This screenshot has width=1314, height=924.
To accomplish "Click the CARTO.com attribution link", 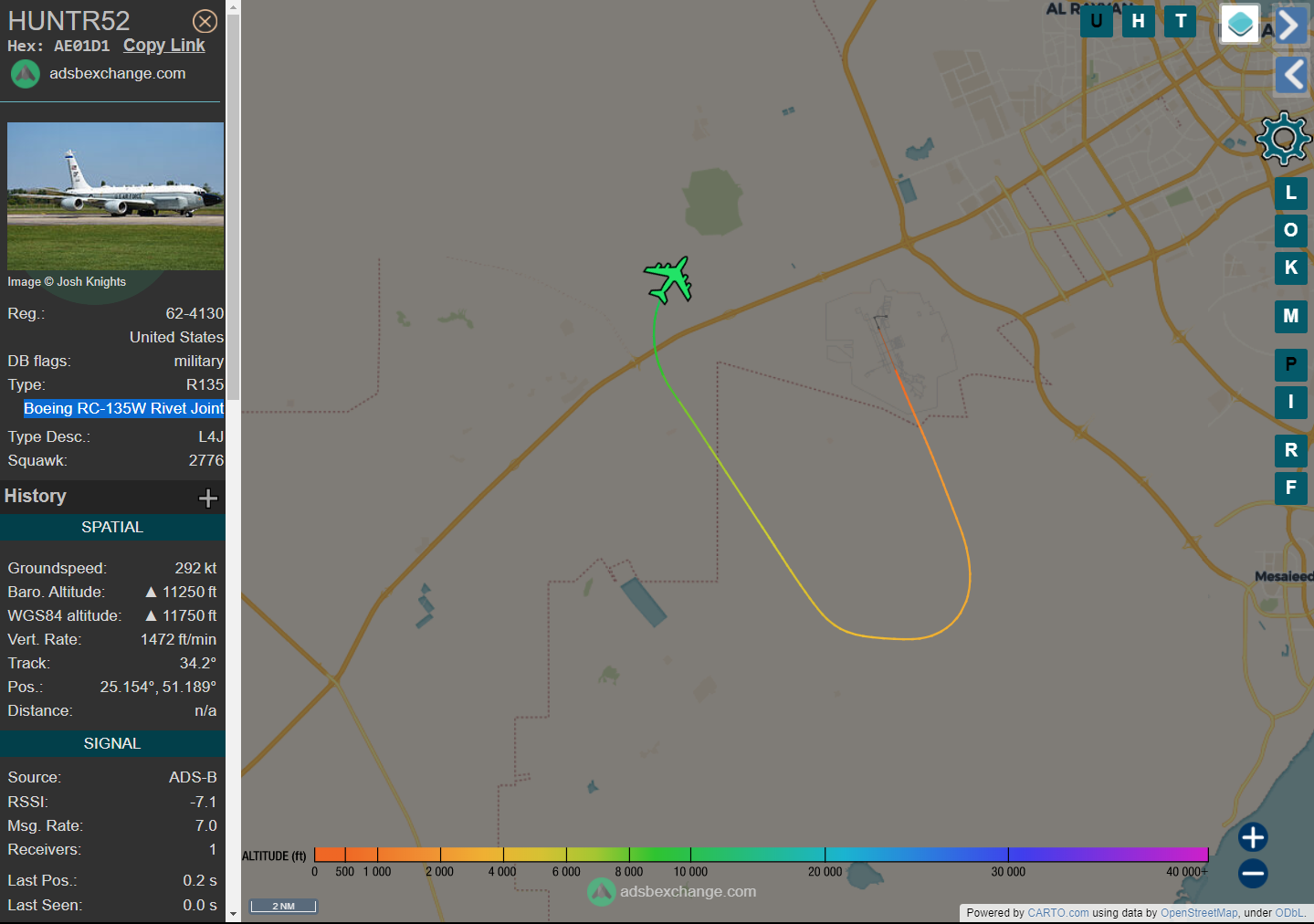I will (1058, 913).
